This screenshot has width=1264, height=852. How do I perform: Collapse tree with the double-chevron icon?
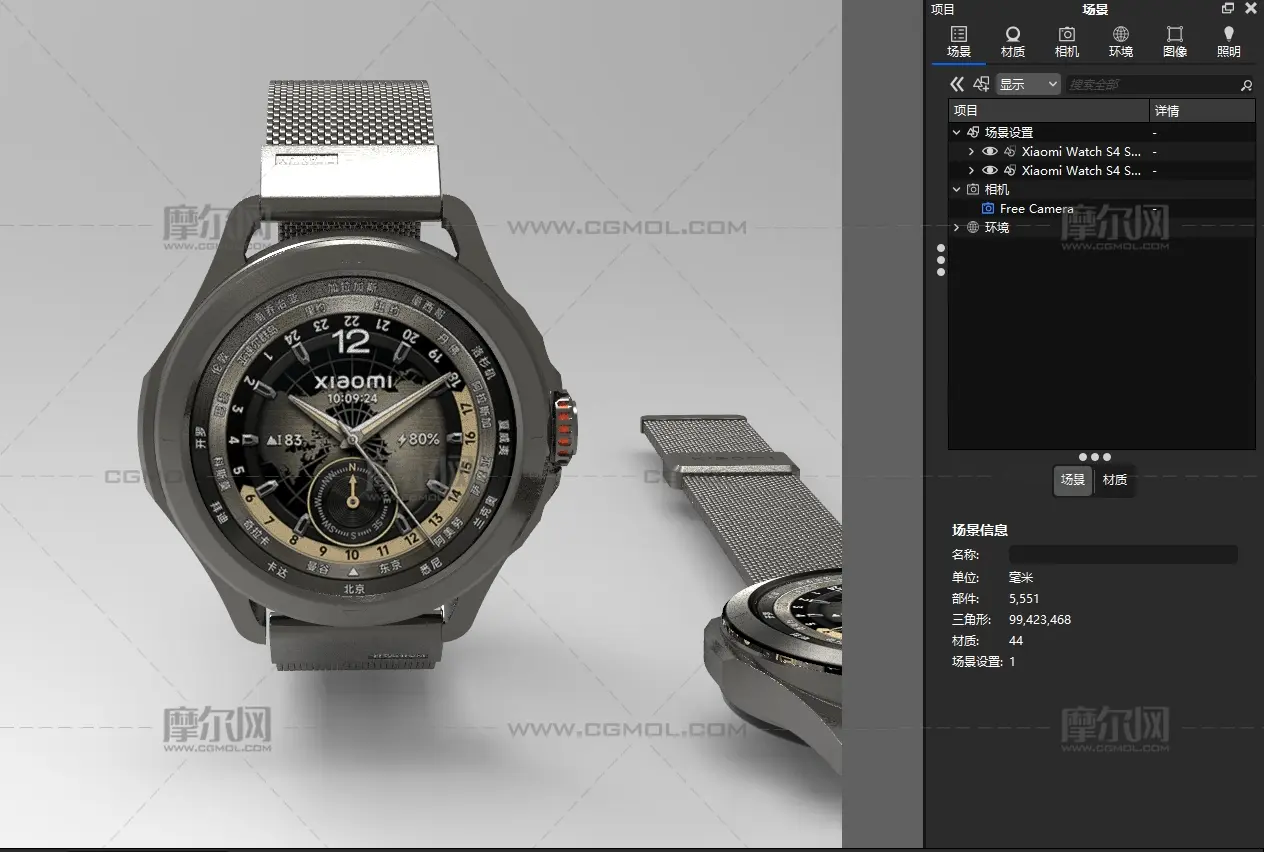(957, 84)
